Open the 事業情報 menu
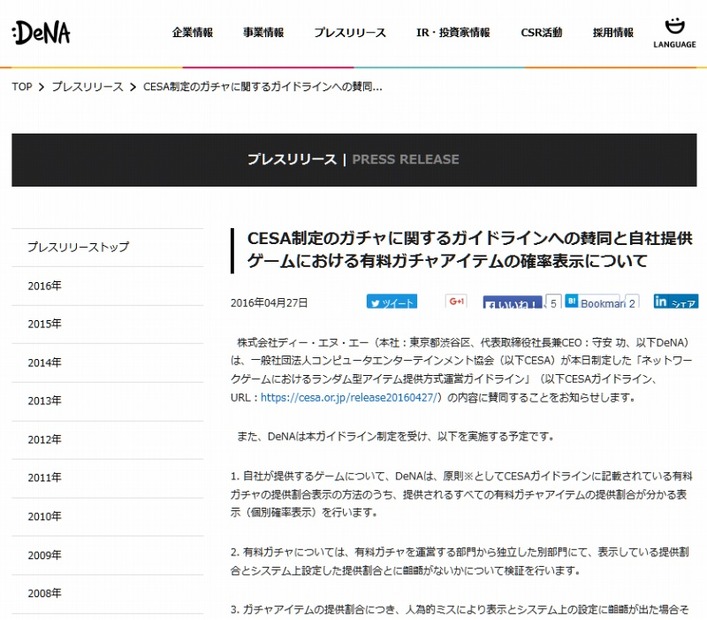 (x=263, y=33)
